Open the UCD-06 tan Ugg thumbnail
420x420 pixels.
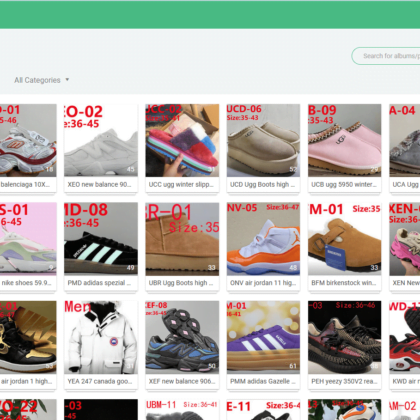263,140
